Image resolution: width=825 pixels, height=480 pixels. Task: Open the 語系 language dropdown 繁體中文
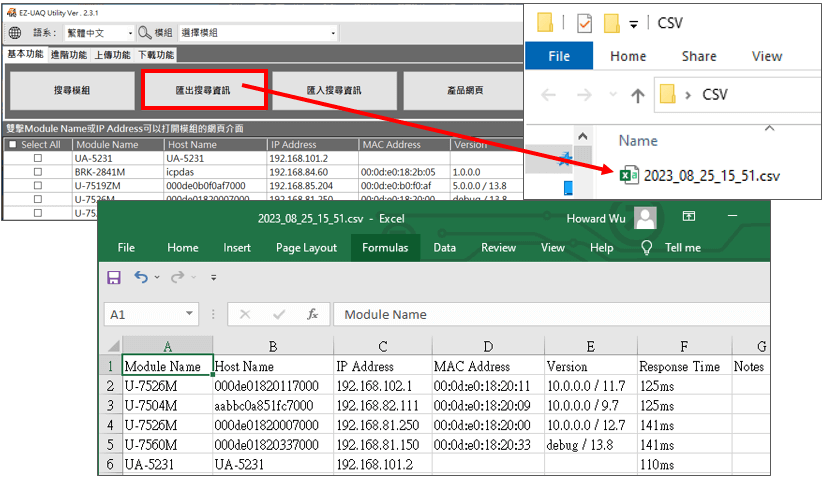point(99,33)
